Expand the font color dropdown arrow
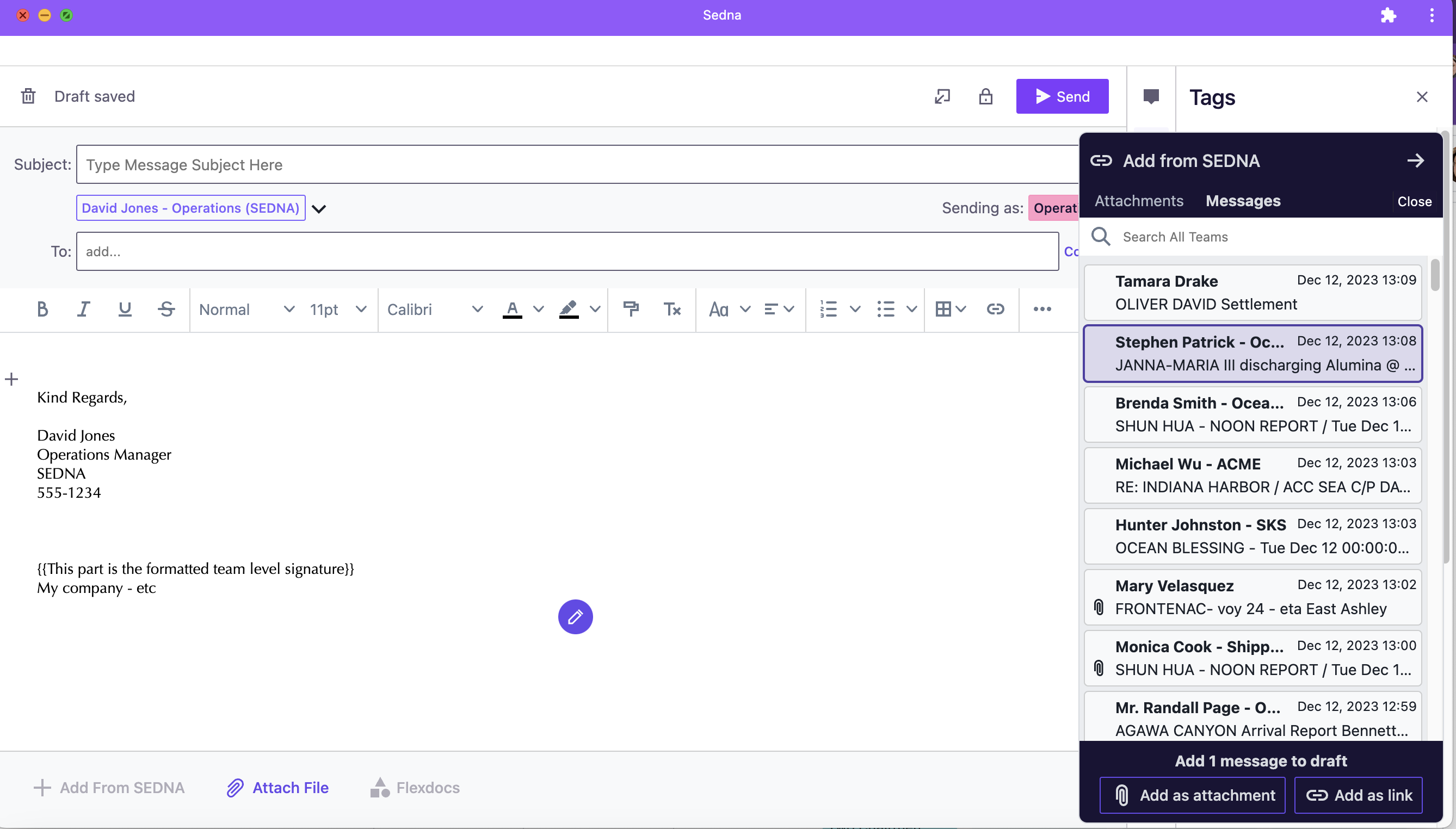The height and width of the screenshot is (829, 1456). (538, 309)
